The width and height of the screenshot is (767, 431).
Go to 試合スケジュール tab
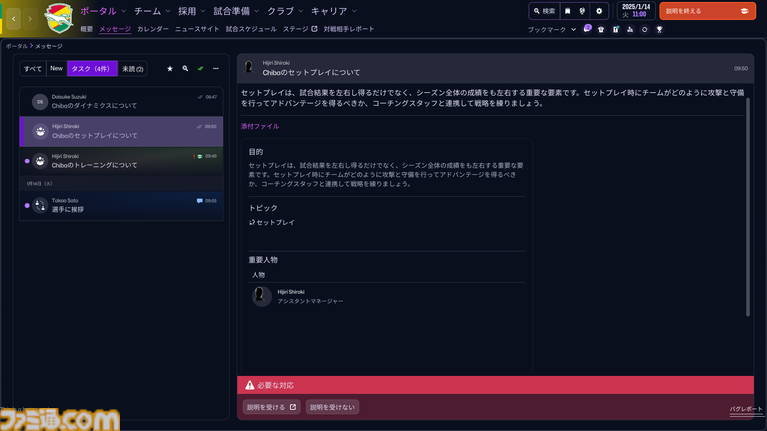point(252,30)
